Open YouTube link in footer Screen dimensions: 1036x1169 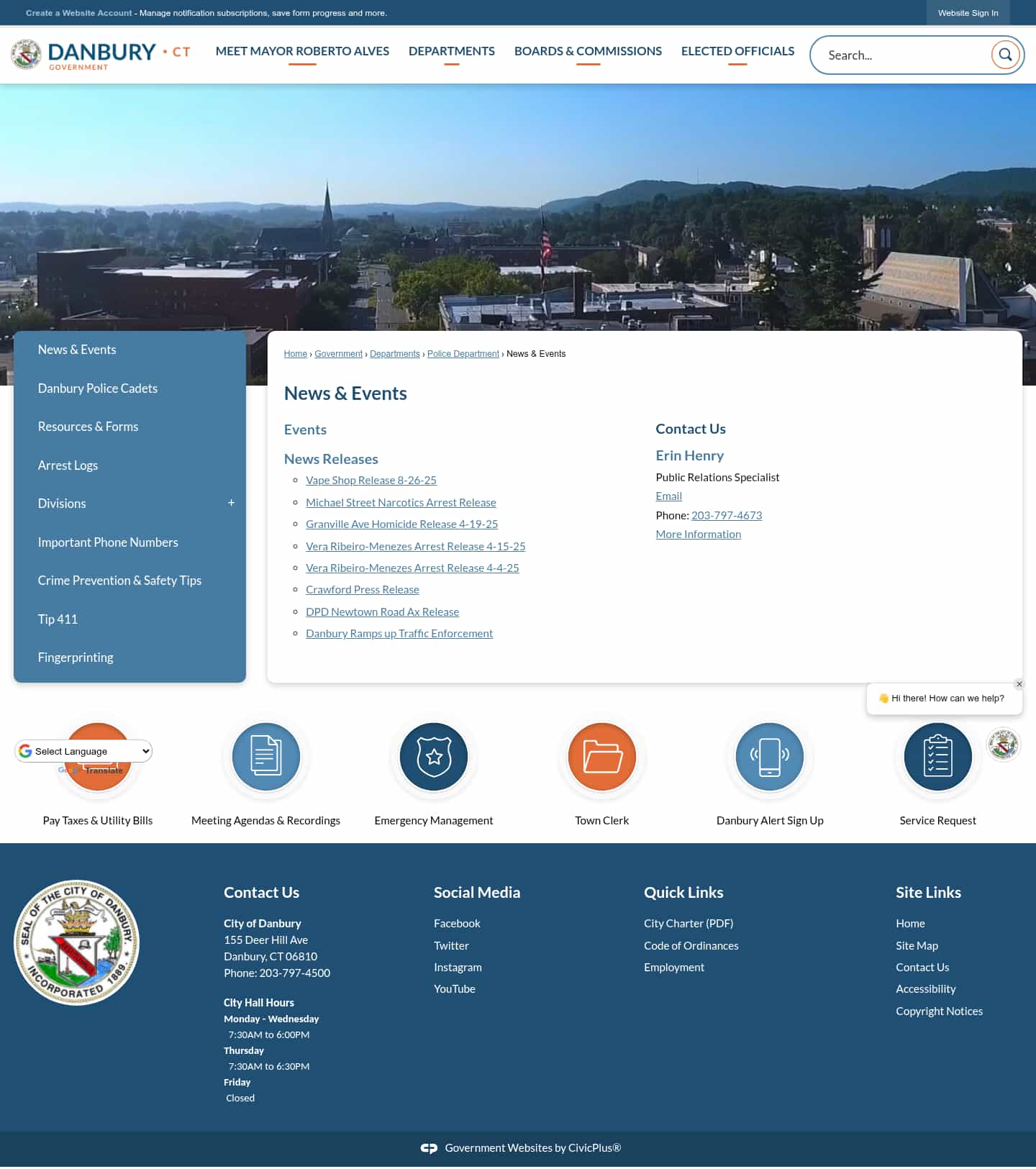(x=455, y=989)
